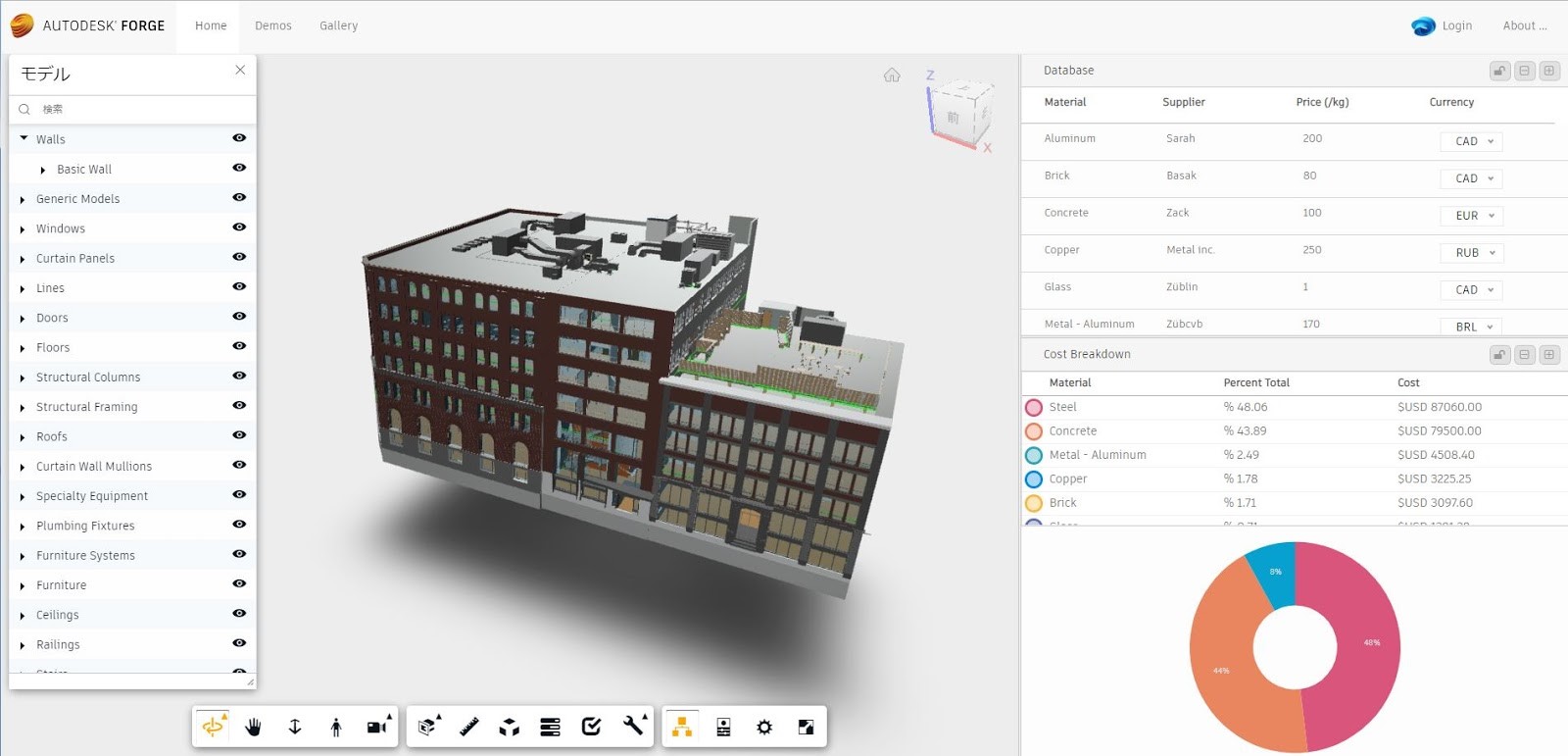Click the checkmark markup tool
Screen dimensions: 1568x756
(x=592, y=727)
